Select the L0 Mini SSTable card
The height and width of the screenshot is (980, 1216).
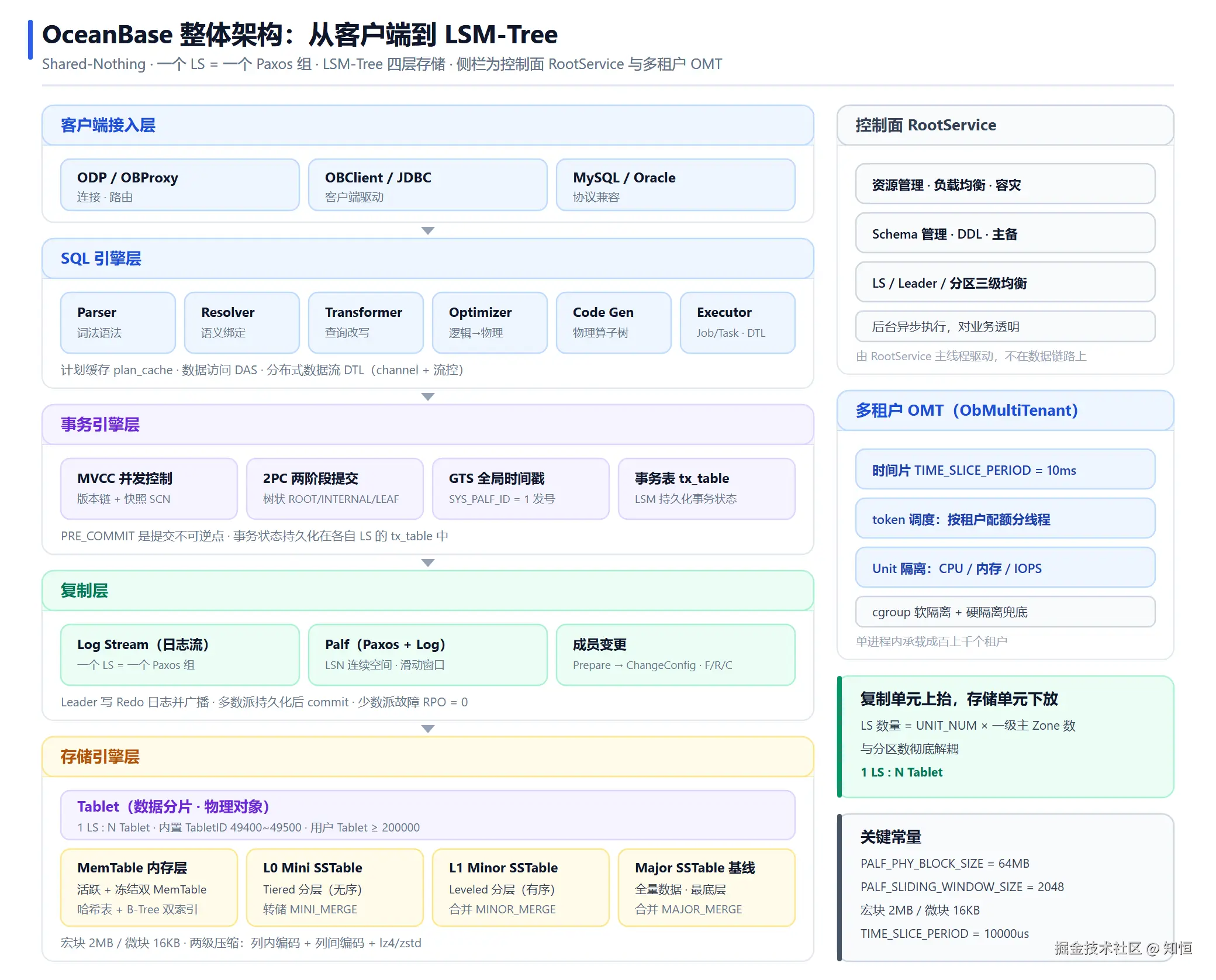point(335,888)
